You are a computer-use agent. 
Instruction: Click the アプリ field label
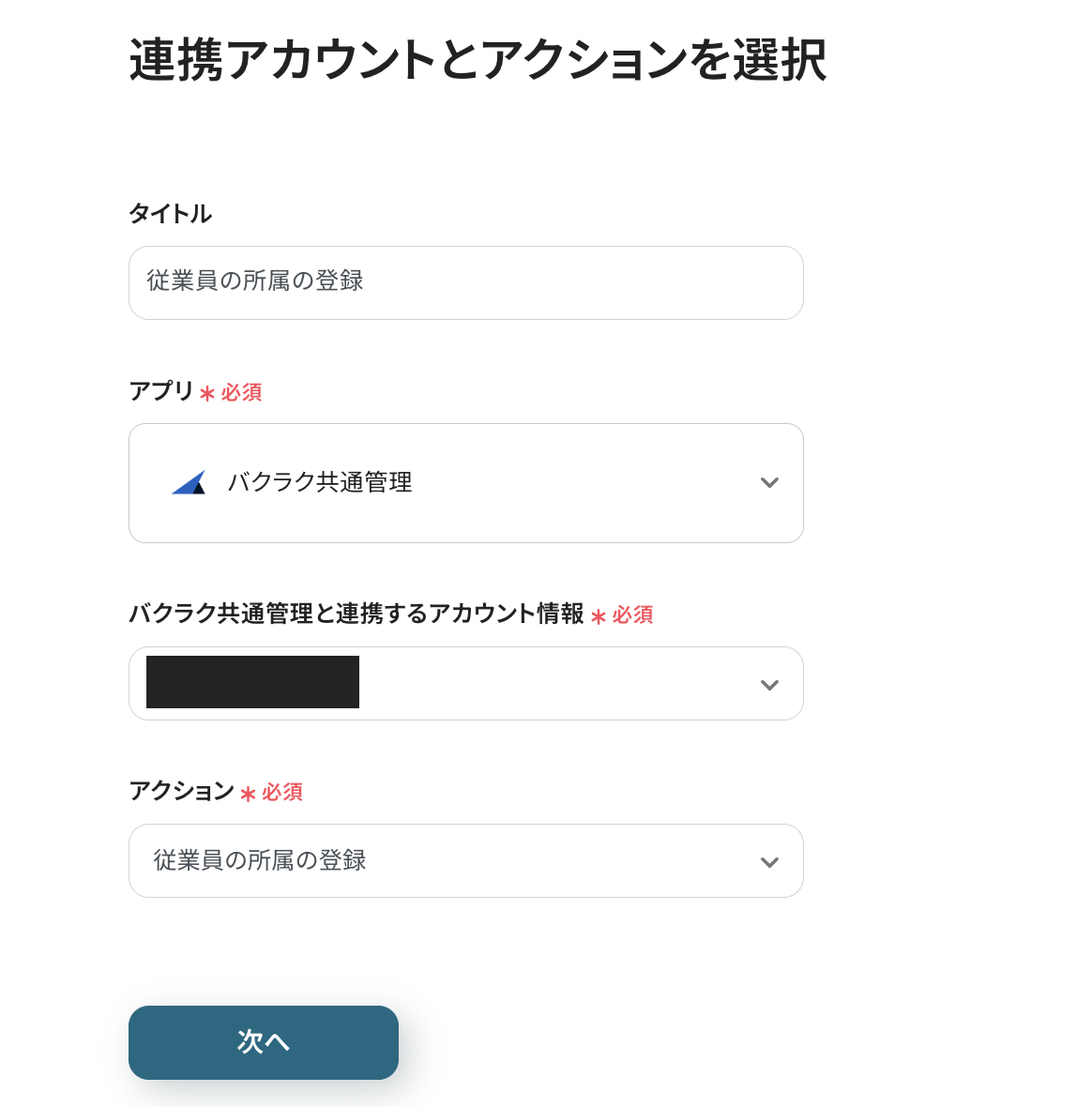[x=160, y=390]
